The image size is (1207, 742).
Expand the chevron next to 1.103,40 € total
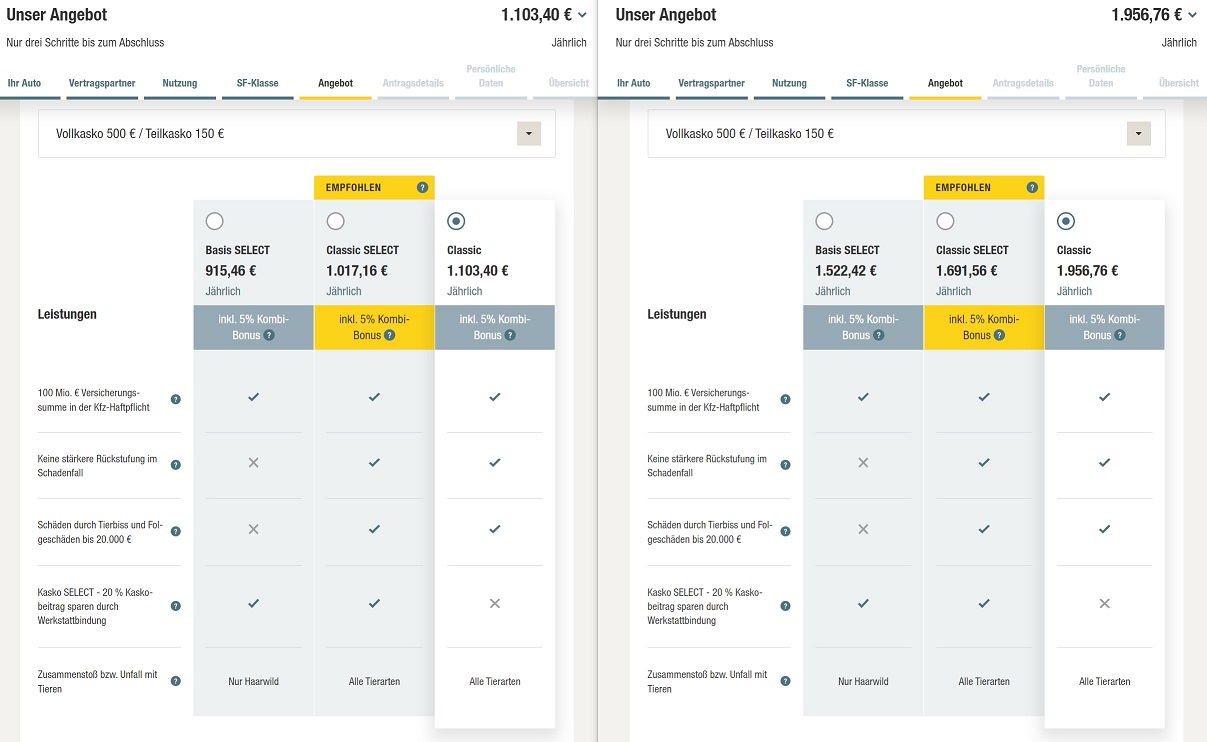click(582, 15)
